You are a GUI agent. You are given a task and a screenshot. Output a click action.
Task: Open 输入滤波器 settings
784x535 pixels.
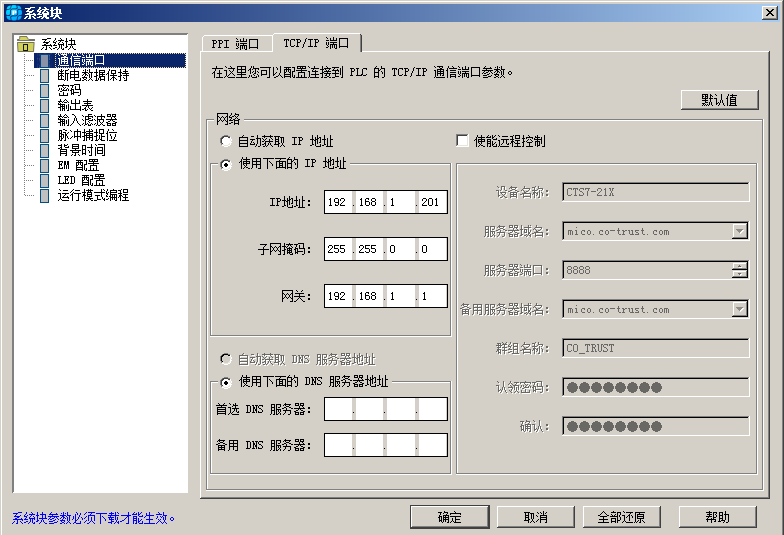click(87, 120)
